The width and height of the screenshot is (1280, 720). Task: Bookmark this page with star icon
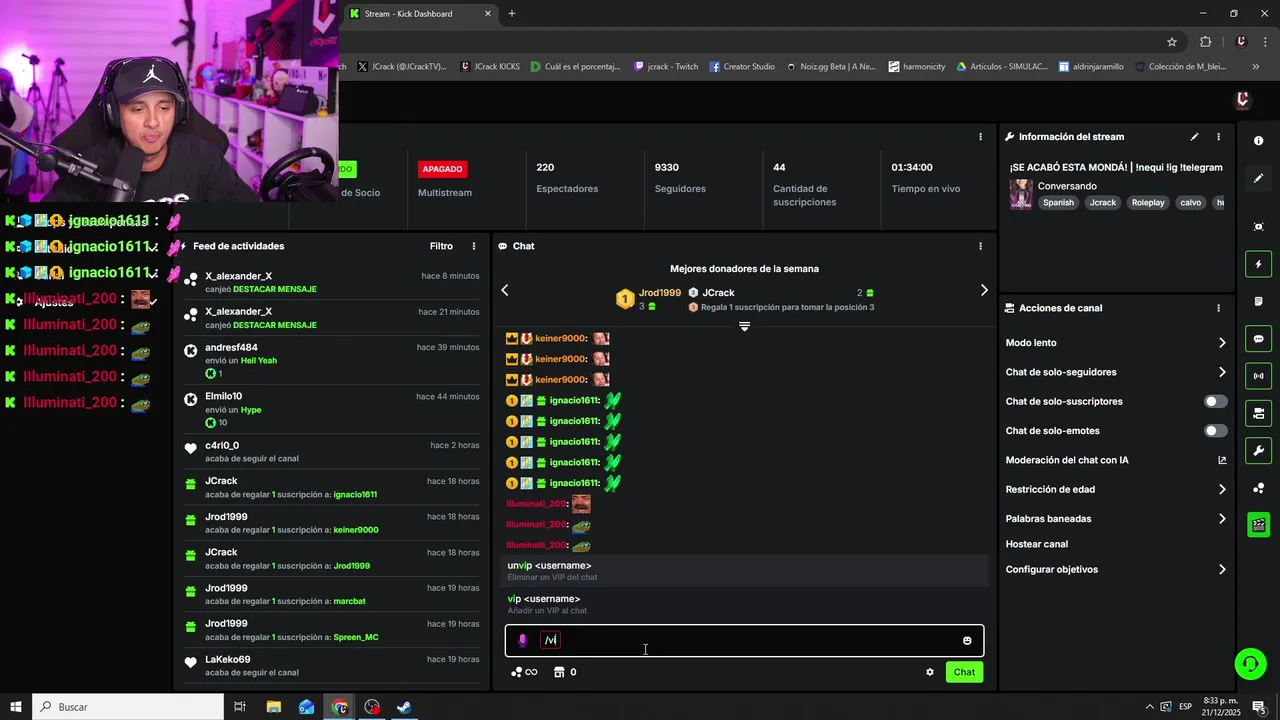tap(1172, 42)
